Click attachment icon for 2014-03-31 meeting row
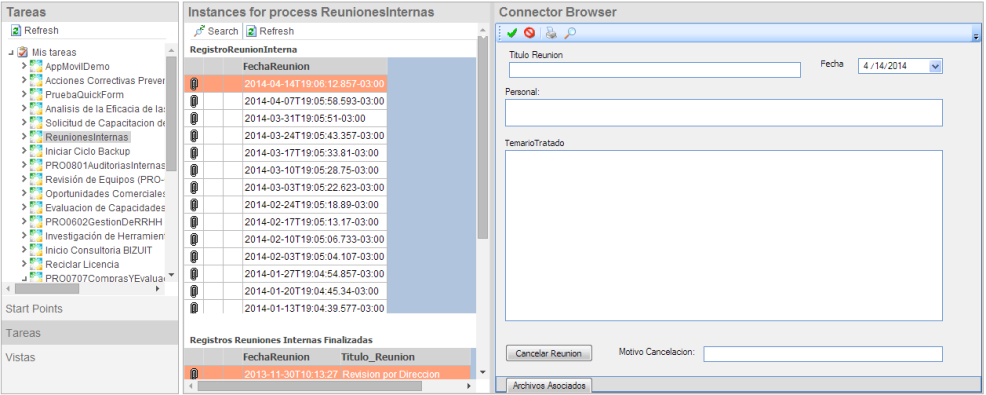The height and width of the screenshot is (395, 986). tap(194, 118)
